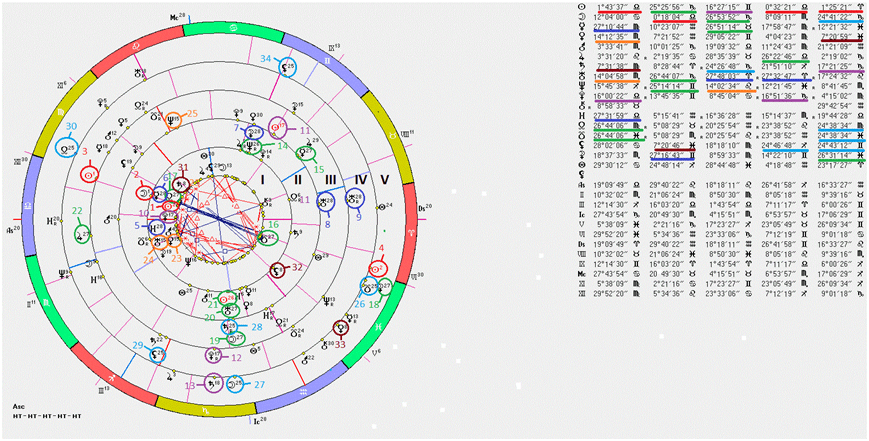
Task: Select ring label Roman numeral I
Action: (x=264, y=179)
